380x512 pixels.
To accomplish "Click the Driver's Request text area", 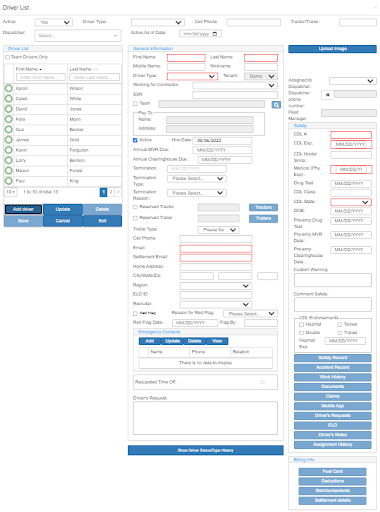I will click(x=205, y=418).
